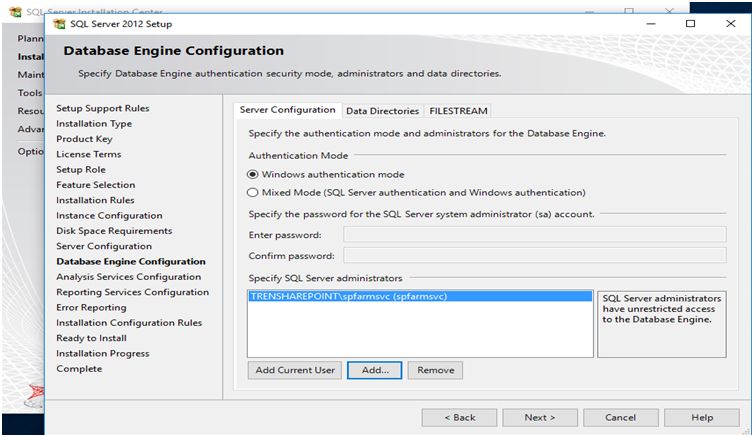The width and height of the screenshot is (754, 437).
Task: Close the SQL Server 2012 Setup window
Action: tap(730, 23)
